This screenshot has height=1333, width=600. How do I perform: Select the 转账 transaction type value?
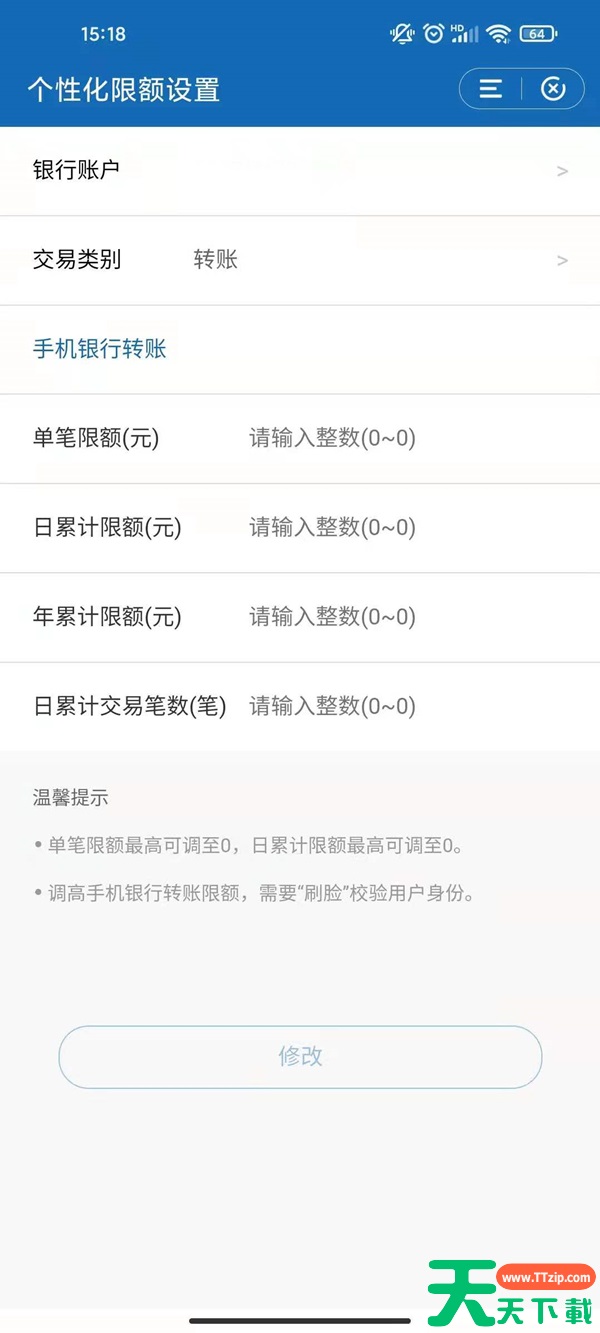pyautogui.click(x=213, y=260)
